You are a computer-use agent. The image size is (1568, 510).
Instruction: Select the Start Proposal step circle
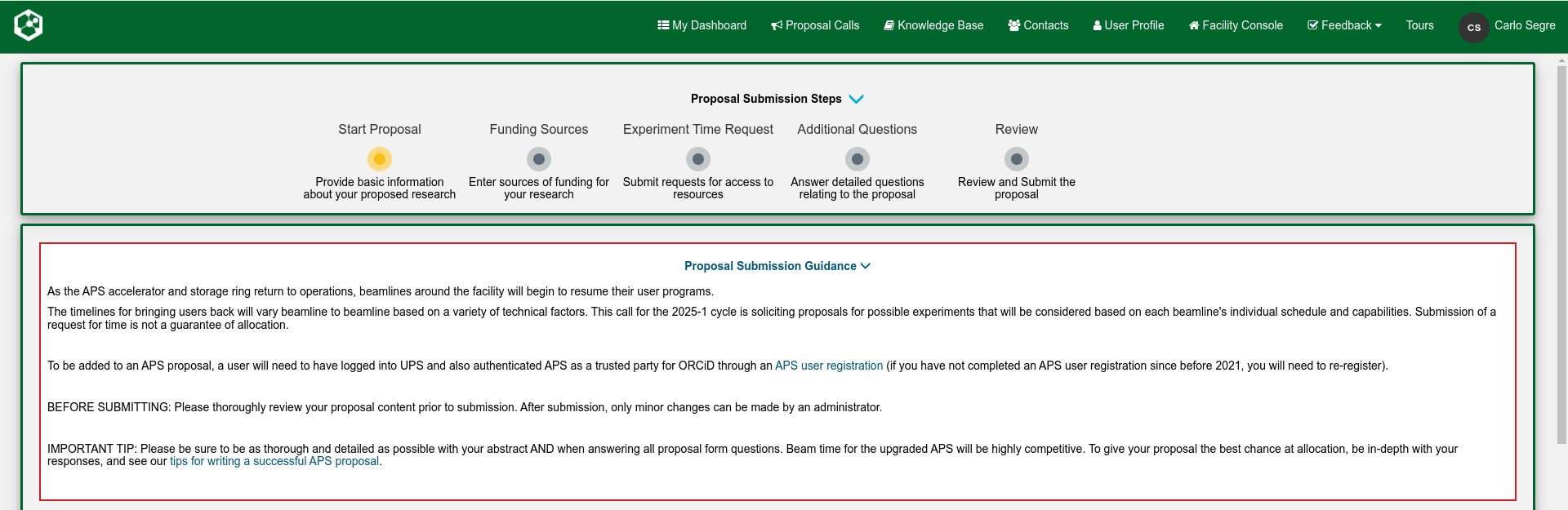coord(380,159)
